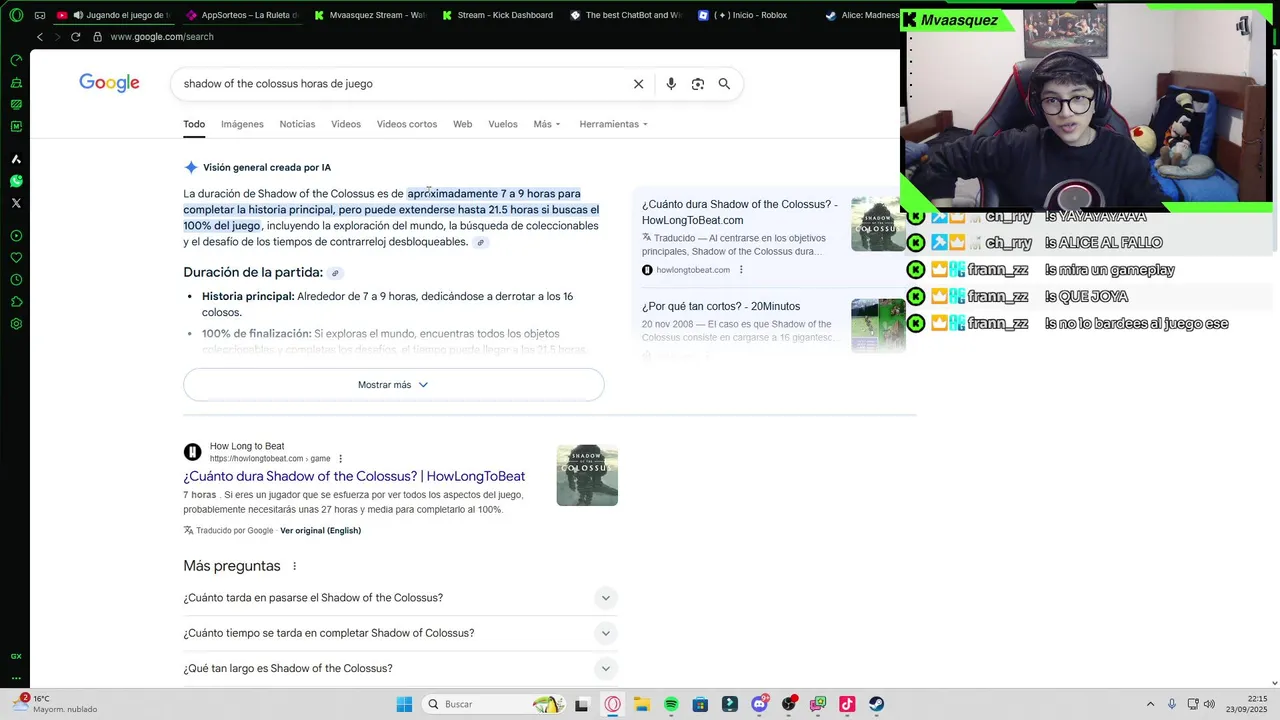Switch to AppSorteos La Ruleta browser tab

click(x=242, y=15)
